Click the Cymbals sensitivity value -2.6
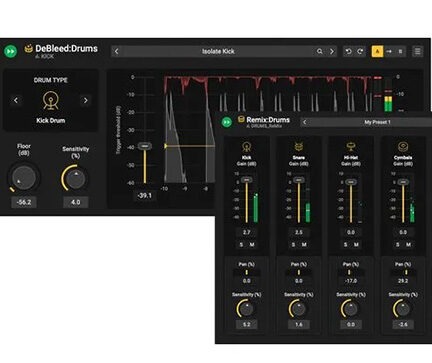This screenshot has height=363, width=432. [x=403, y=324]
